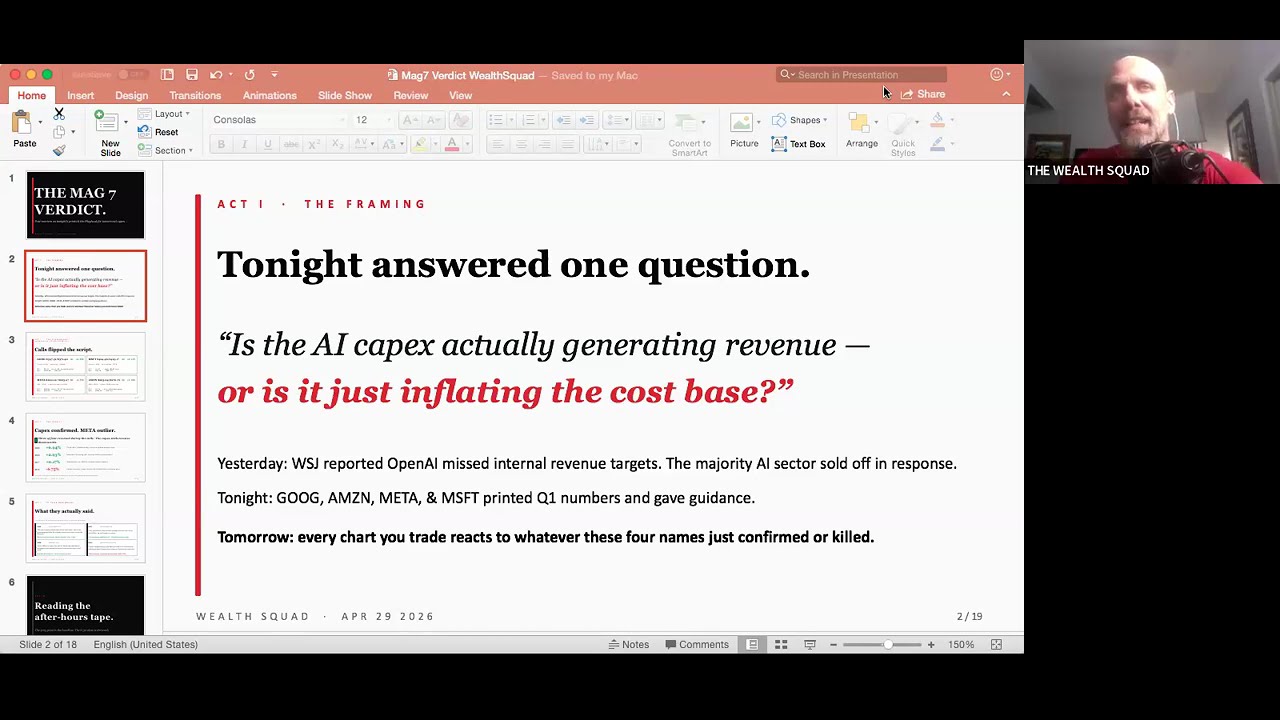The height and width of the screenshot is (720, 1280).
Task: Click the English (United States) language indicator
Action: point(145,645)
